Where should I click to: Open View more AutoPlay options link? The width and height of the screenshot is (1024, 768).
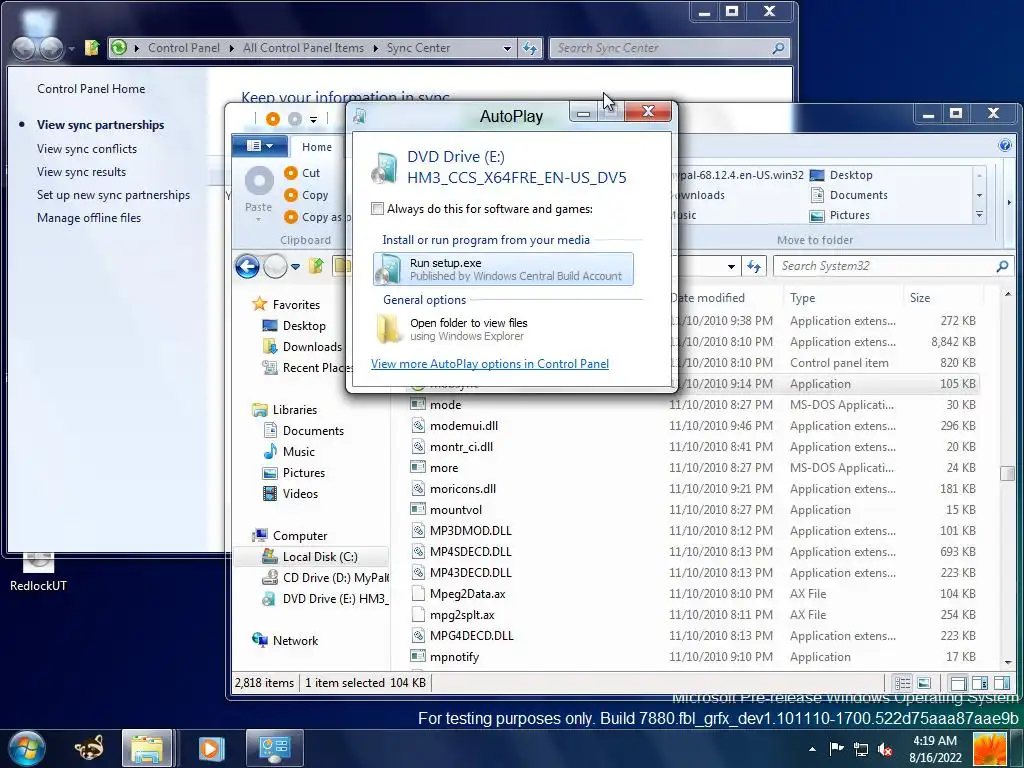tap(490, 364)
